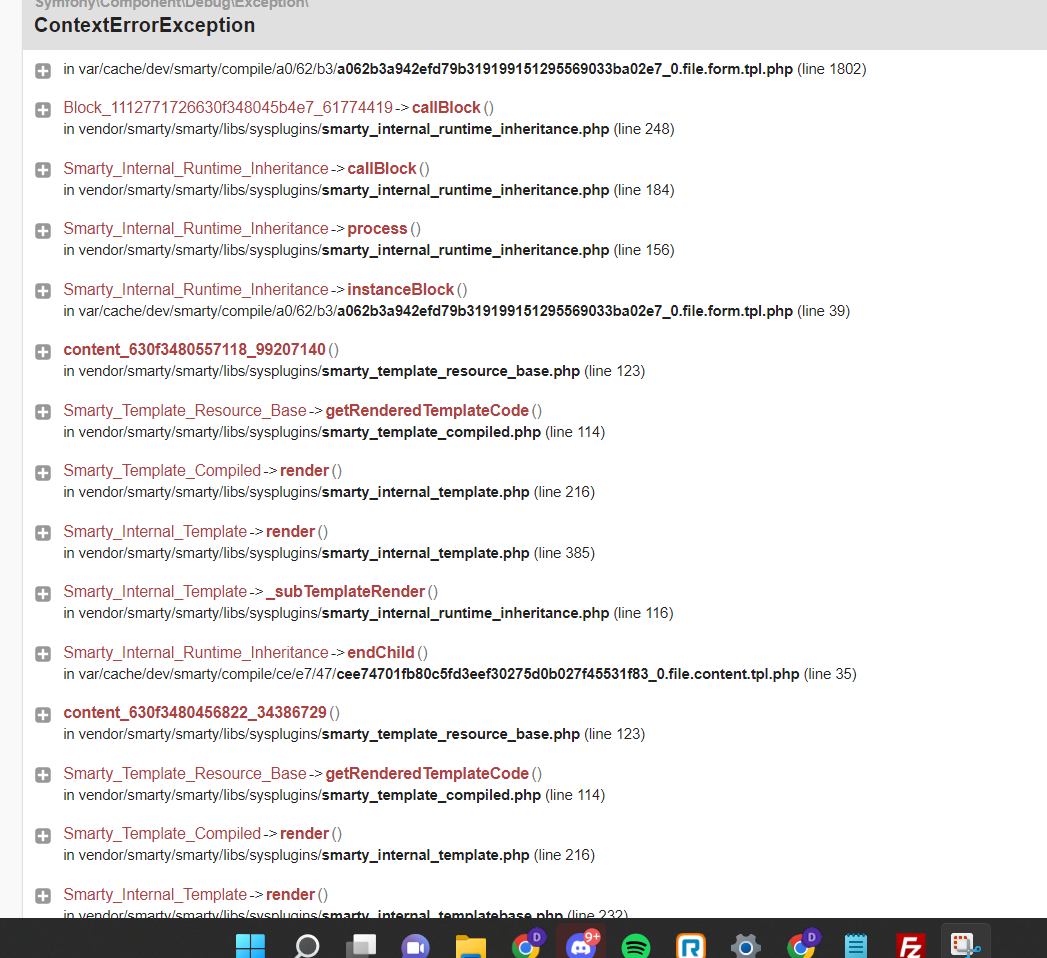Expand the instanceBlock() trace entry
The image size is (1047, 958).
click(43, 291)
